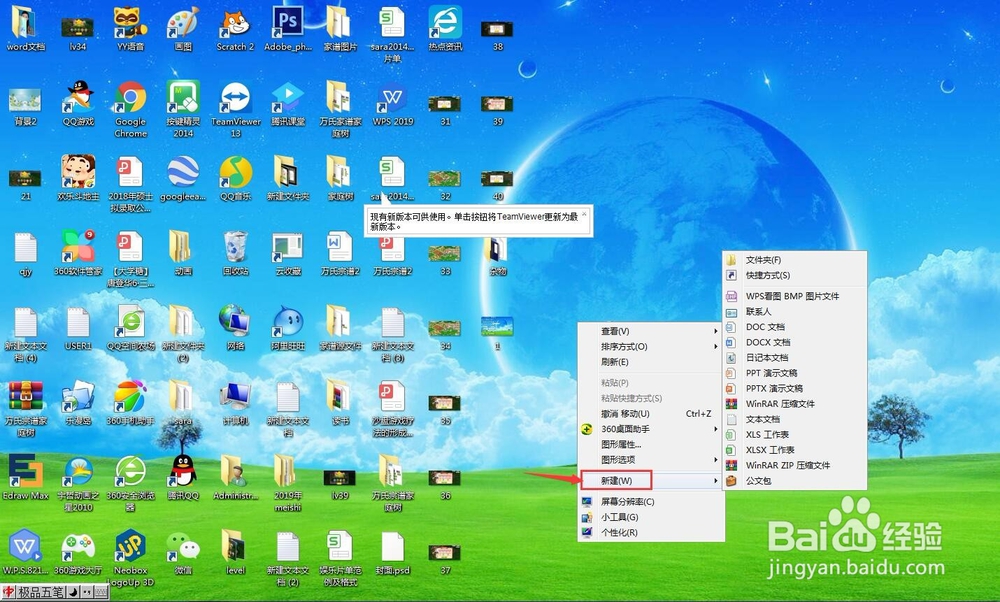1000x602 pixels.
Task: Expand the 360桌面助手 submenu
Action: click(x=651, y=429)
